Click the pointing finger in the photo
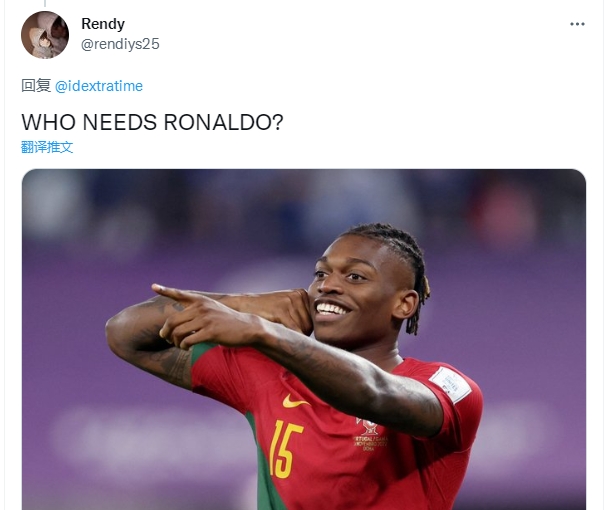Viewport: 604px width, 510px height. click(173, 294)
